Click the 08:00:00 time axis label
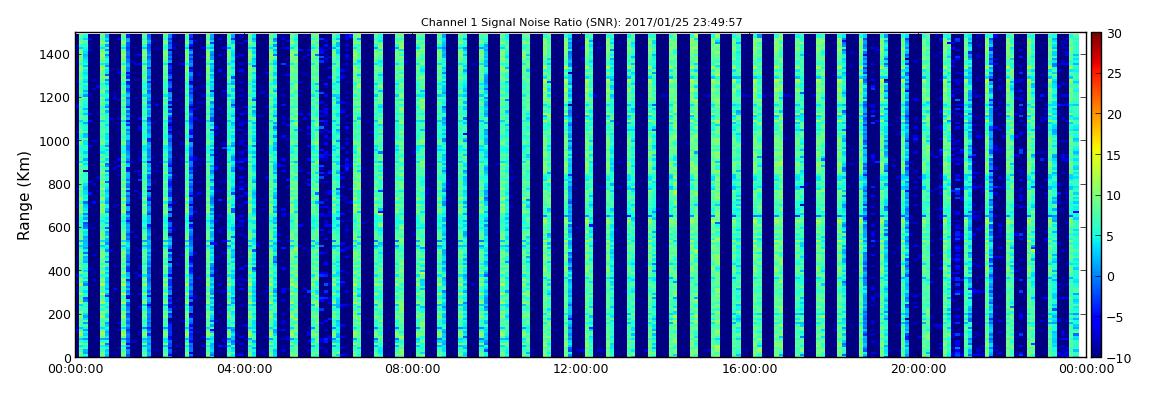This screenshot has width=1150, height=407. click(x=413, y=369)
